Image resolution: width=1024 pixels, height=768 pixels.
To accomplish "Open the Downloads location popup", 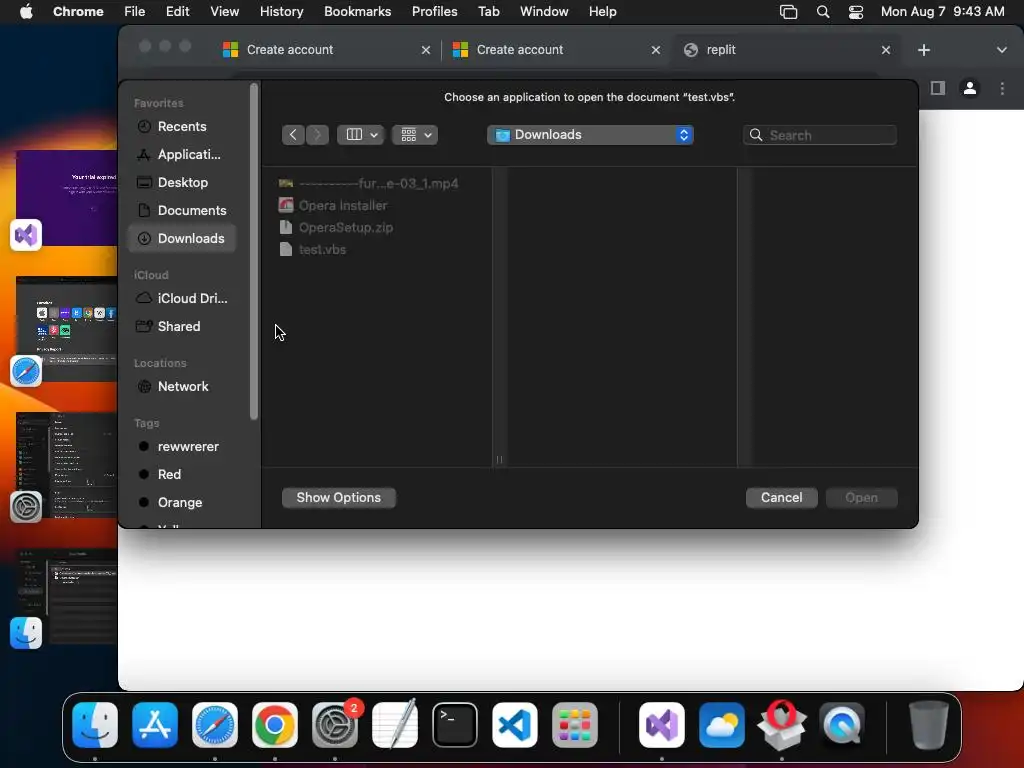I will [590, 135].
